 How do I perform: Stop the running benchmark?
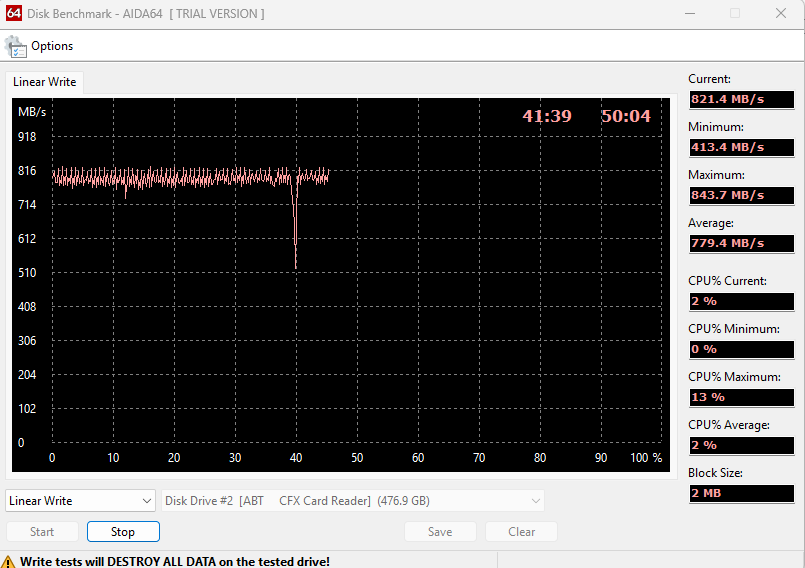pos(123,532)
